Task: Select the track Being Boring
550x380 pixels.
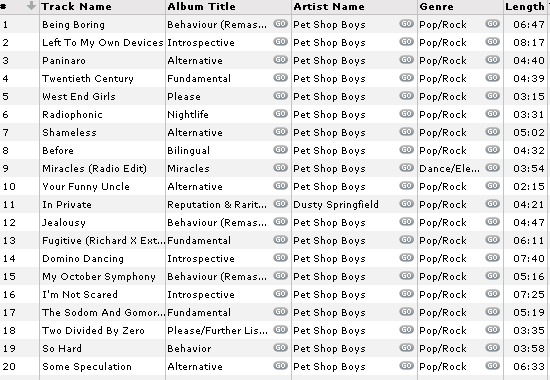Action: pos(73,25)
